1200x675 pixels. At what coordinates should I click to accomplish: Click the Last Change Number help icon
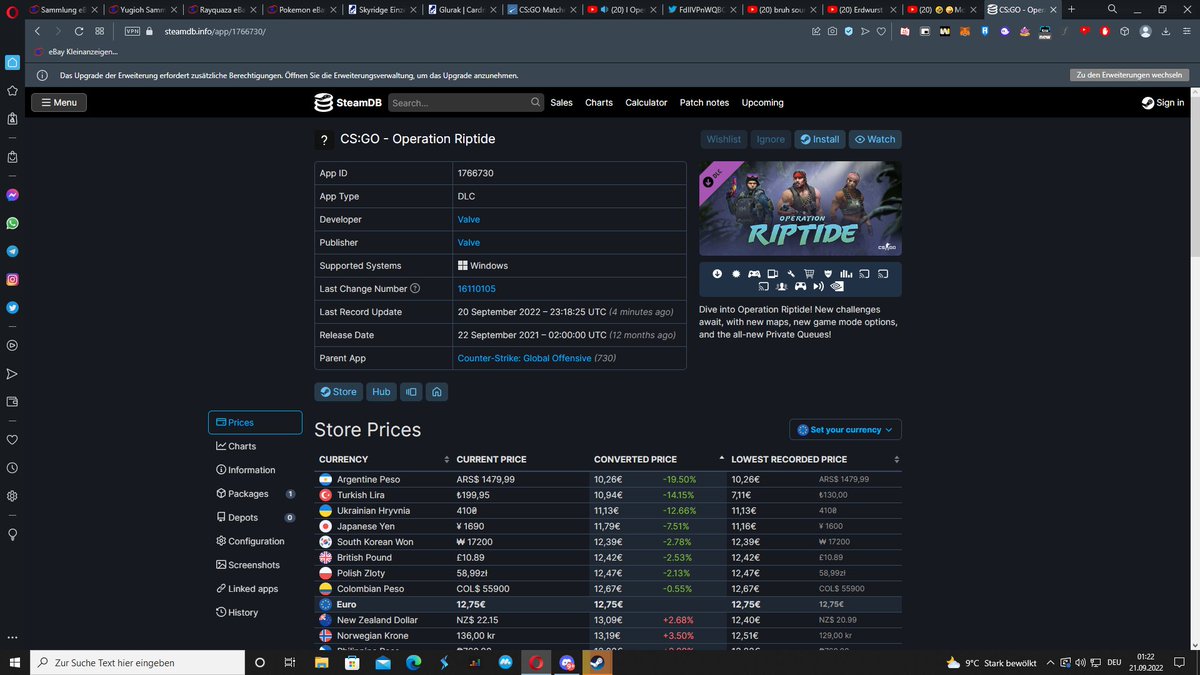pos(415,289)
